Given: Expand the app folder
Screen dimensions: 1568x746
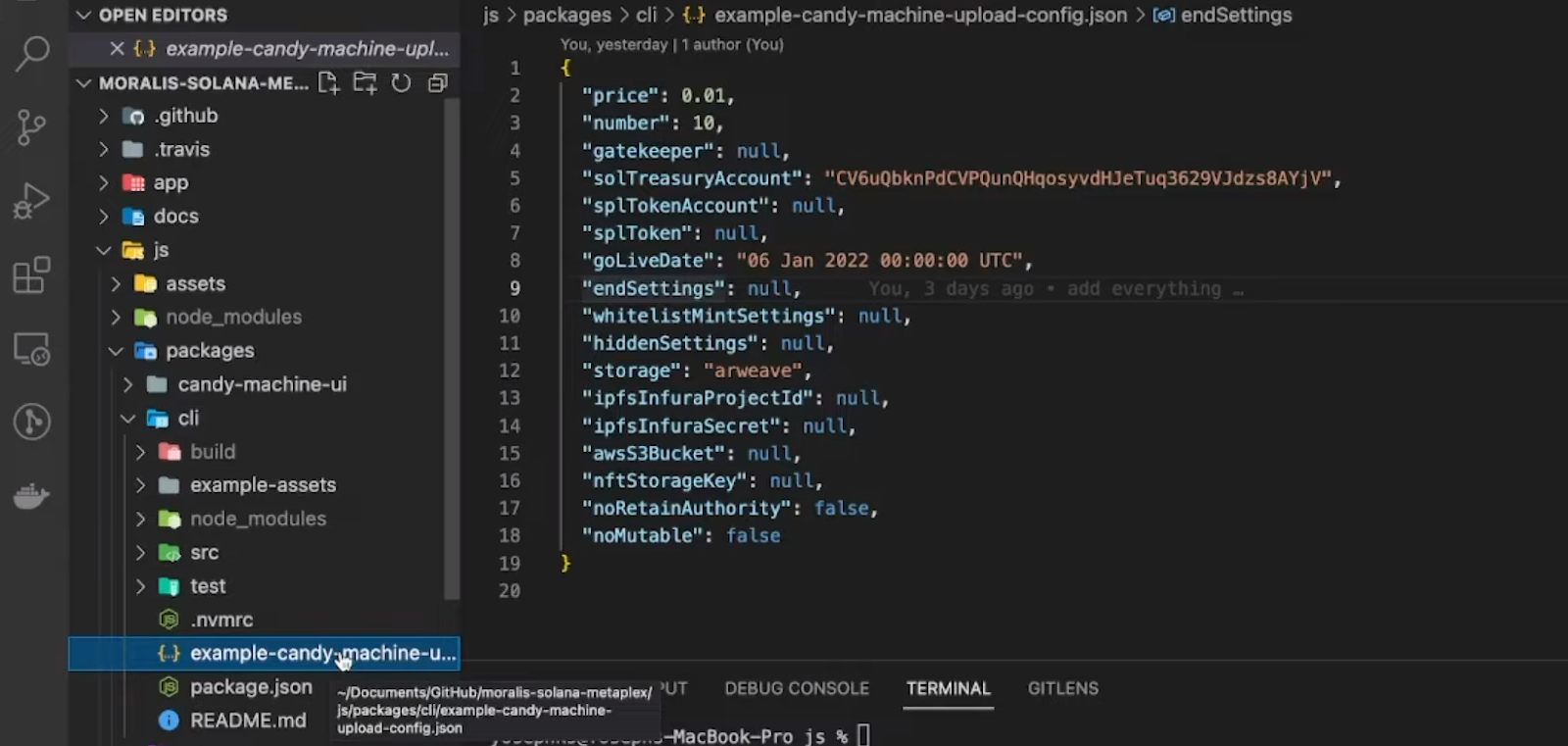Looking at the screenshot, I should (104, 182).
